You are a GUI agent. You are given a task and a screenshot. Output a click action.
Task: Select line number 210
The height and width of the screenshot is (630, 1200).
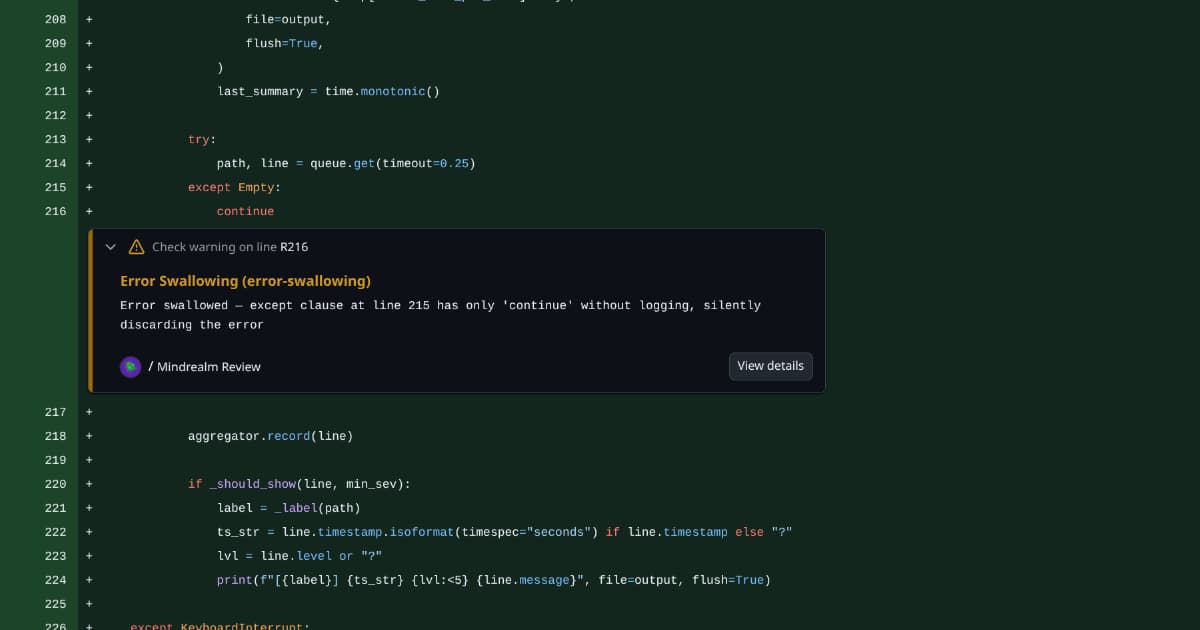(x=55, y=67)
